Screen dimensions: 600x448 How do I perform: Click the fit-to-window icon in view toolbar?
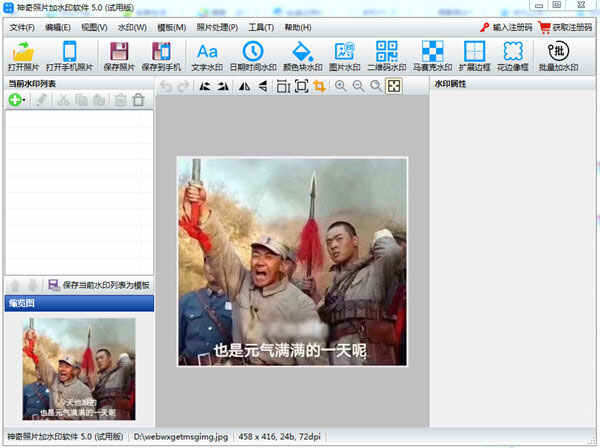pos(394,86)
